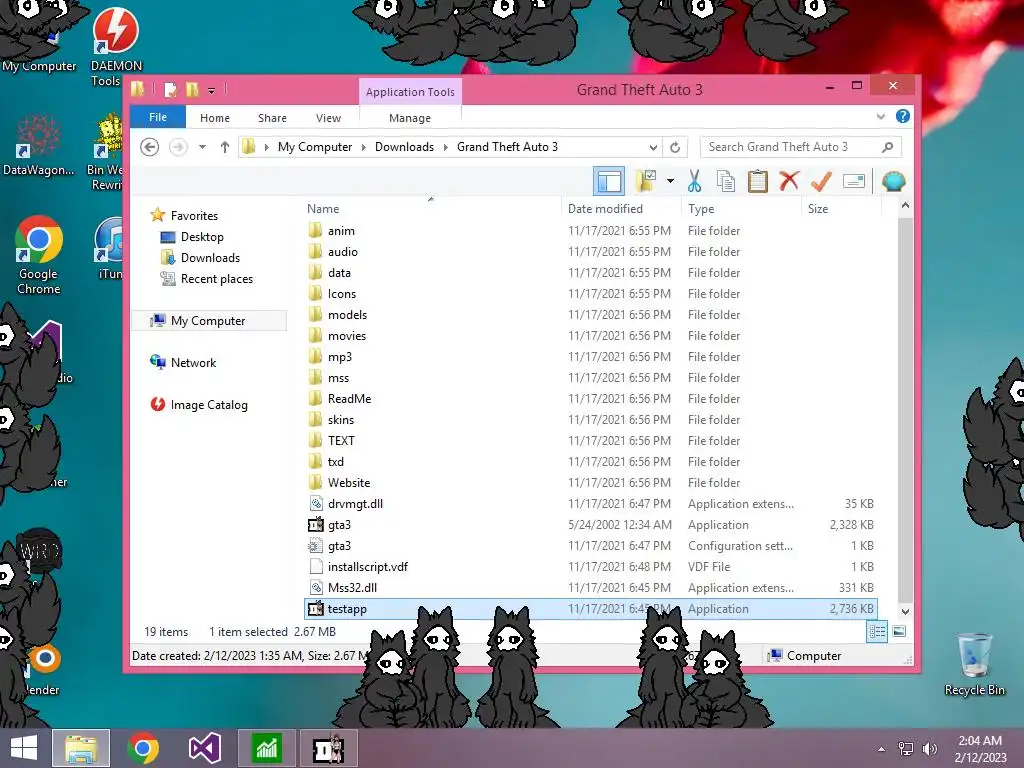Viewport: 1024px width, 768px height.
Task: Open the Manage ribbon tab
Action: tap(410, 118)
